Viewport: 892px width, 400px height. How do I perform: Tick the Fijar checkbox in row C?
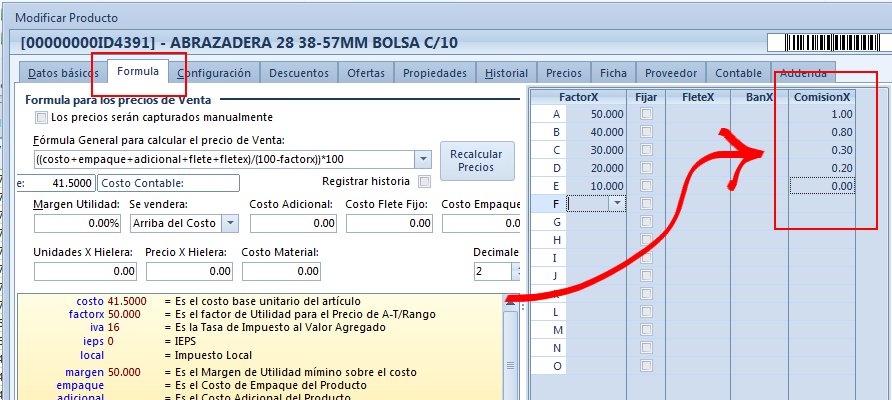[x=646, y=150]
